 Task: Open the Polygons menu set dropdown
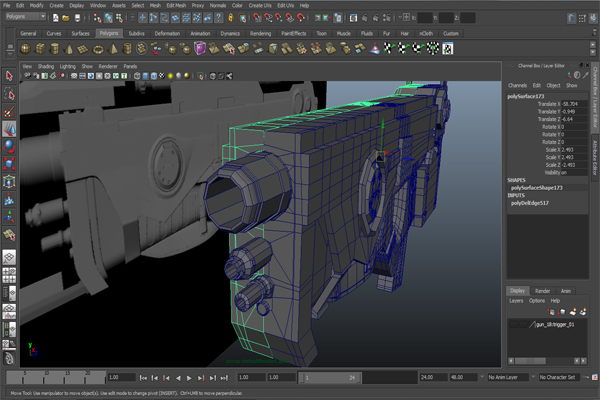(x=26, y=16)
